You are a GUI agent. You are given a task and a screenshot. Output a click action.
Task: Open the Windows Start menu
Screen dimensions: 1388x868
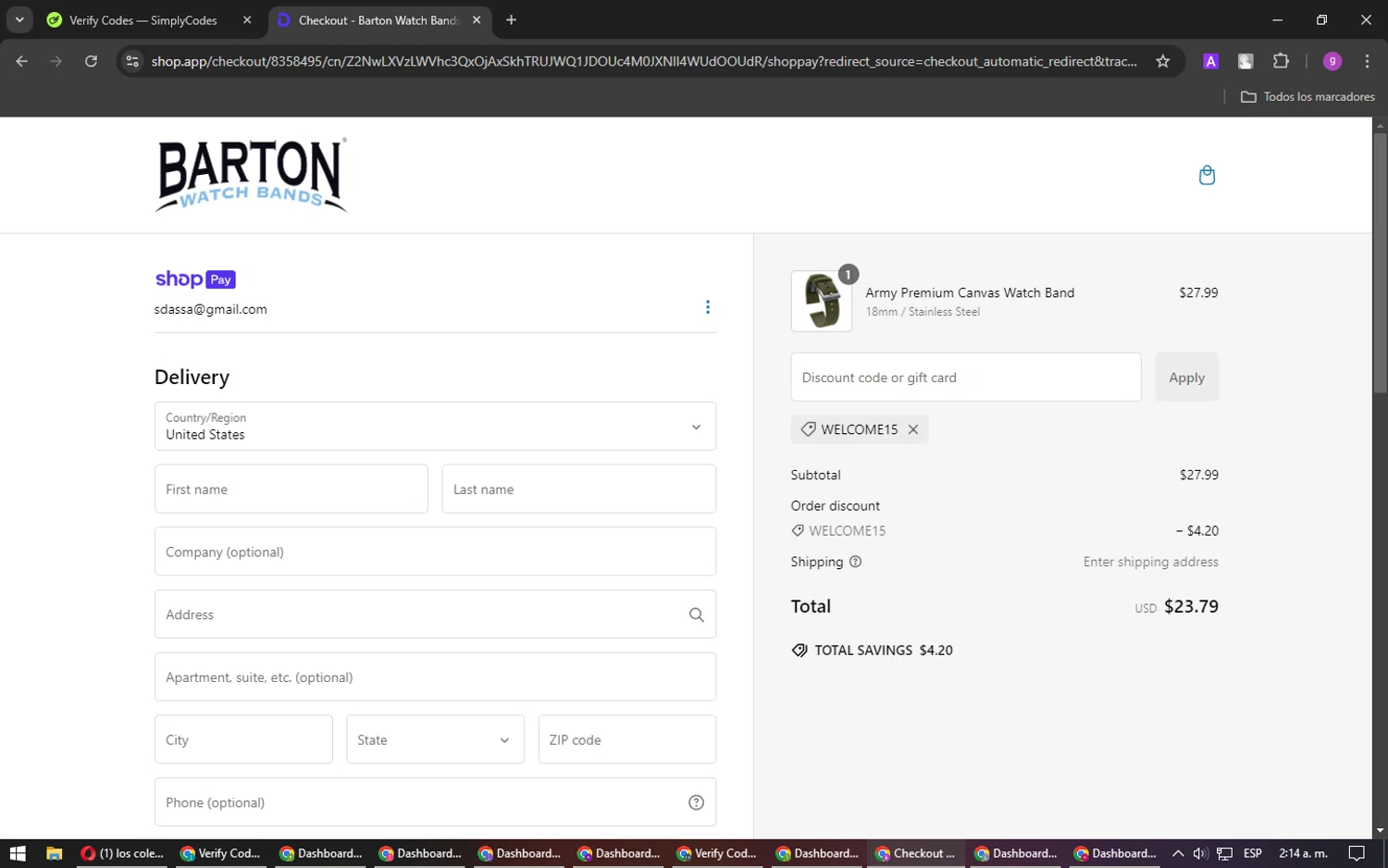(18, 853)
